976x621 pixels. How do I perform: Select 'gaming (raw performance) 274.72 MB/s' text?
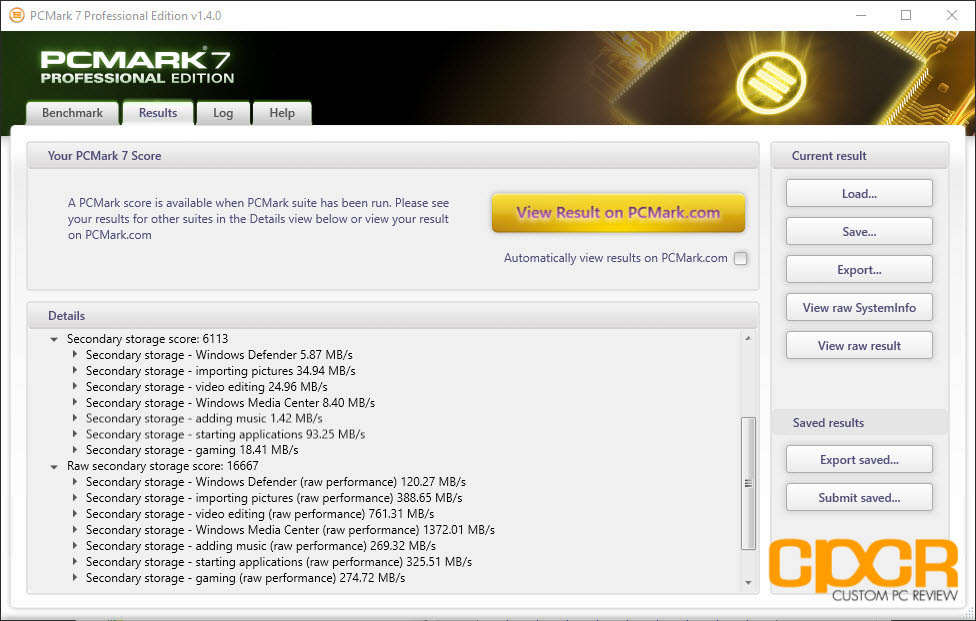pyautogui.click(x=245, y=578)
